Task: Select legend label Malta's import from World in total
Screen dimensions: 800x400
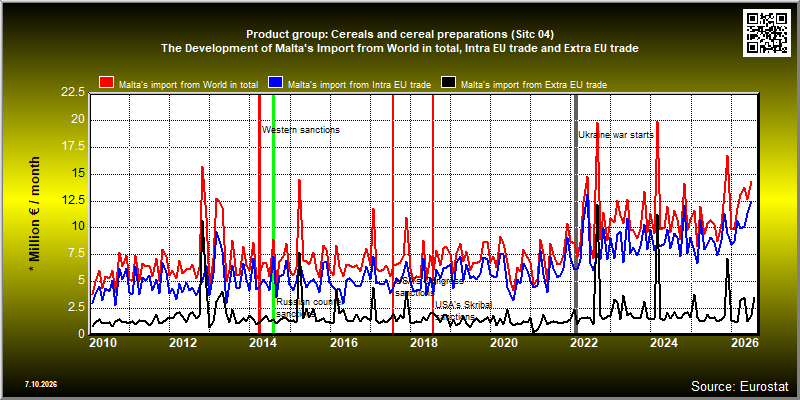Action: point(188,84)
